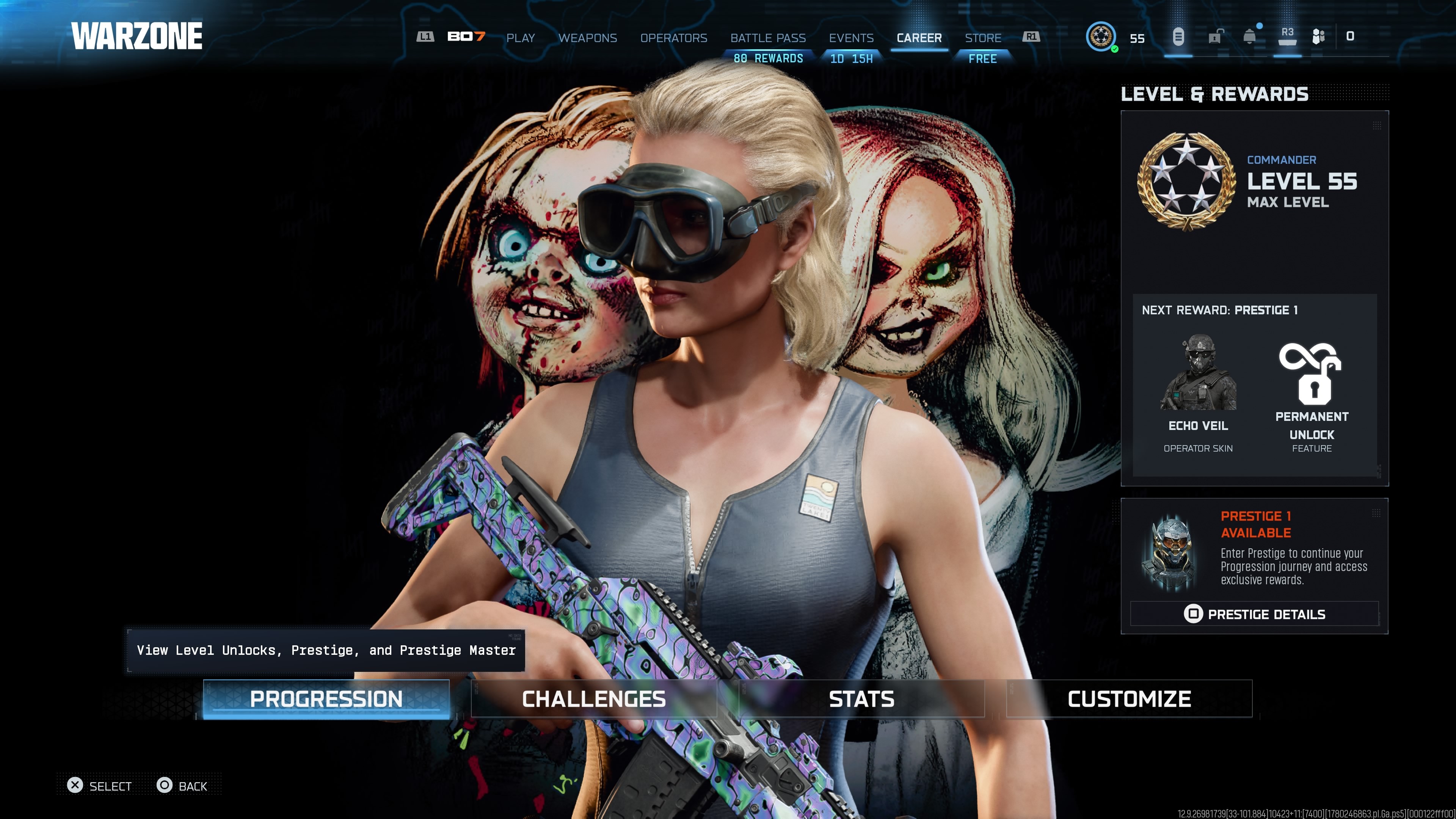
Task: Click the FREE badge under Store
Action: coord(983,59)
